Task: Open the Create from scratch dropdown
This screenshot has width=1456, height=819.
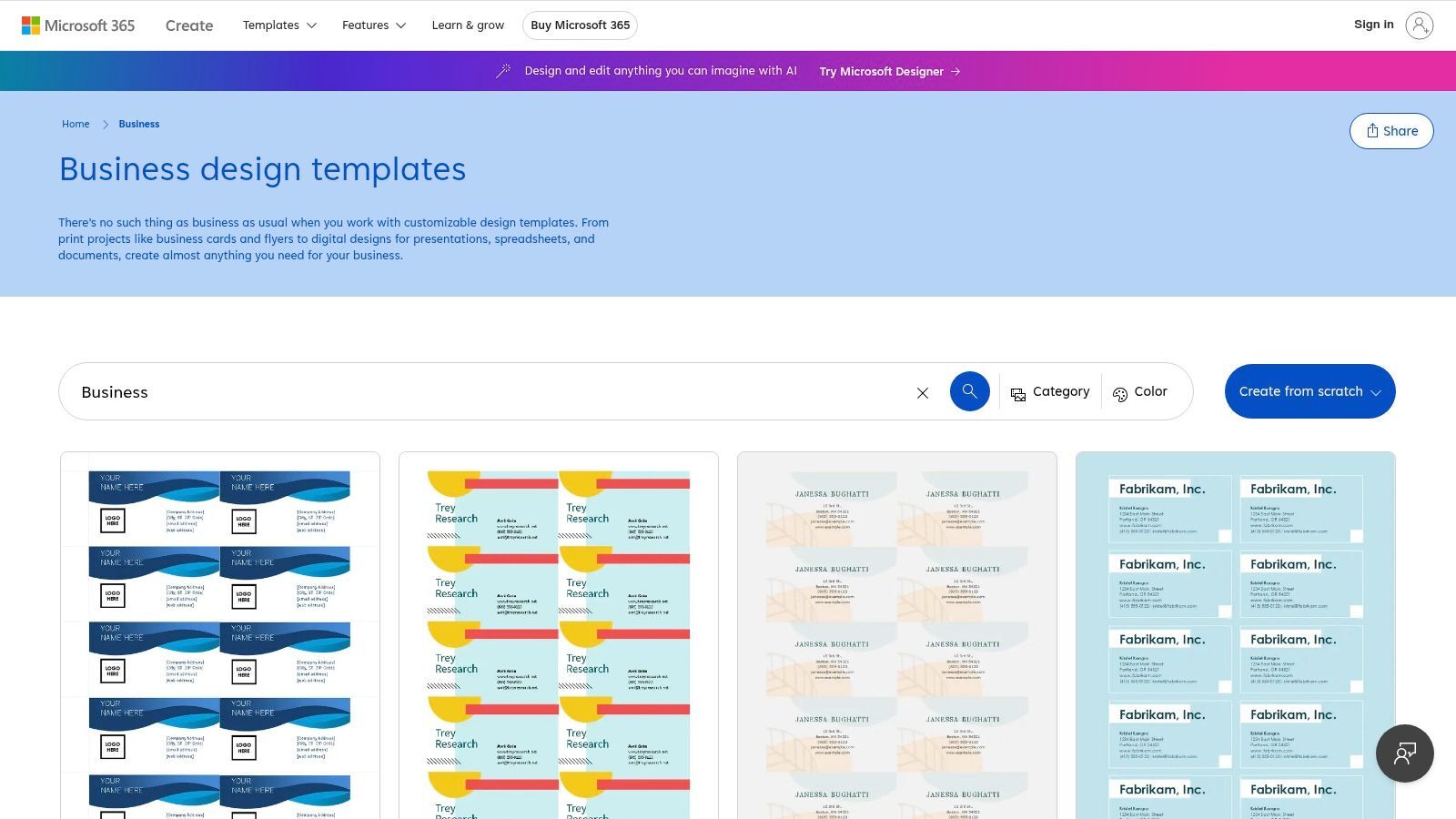Action: coord(1309,391)
